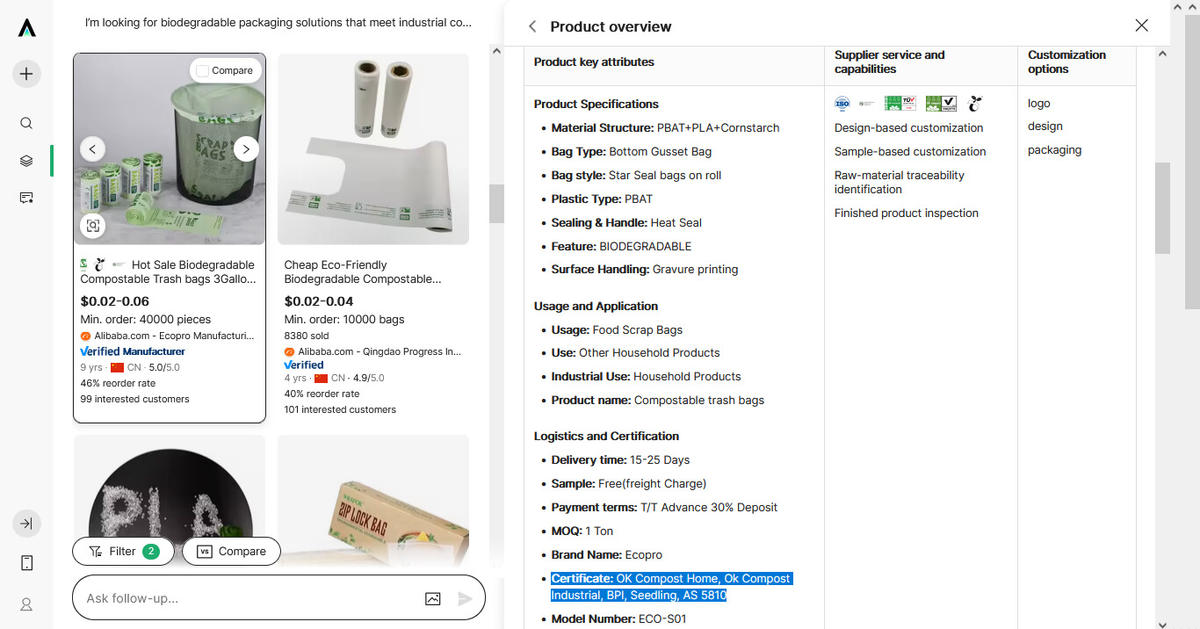Show previous image of trash bags product
The image size is (1200, 629).
click(x=92, y=149)
